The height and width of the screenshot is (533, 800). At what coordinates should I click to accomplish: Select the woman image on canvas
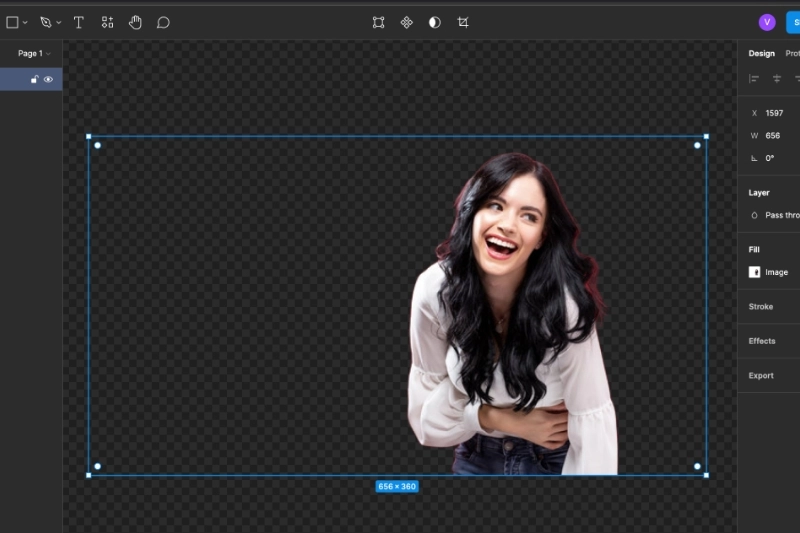[x=513, y=316]
